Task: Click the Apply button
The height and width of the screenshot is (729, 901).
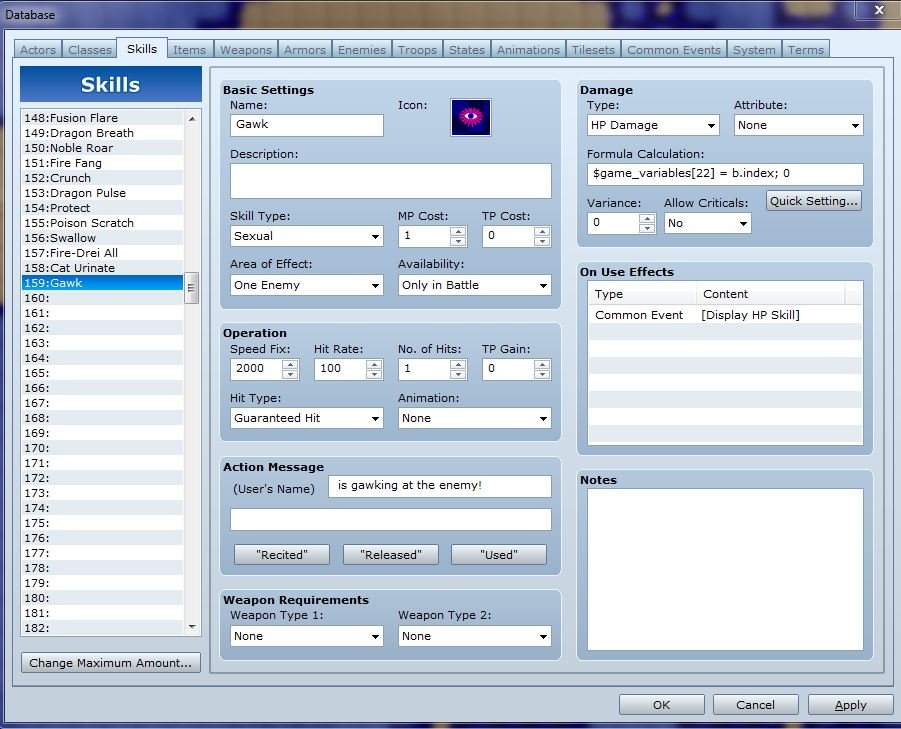Action: 850,705
